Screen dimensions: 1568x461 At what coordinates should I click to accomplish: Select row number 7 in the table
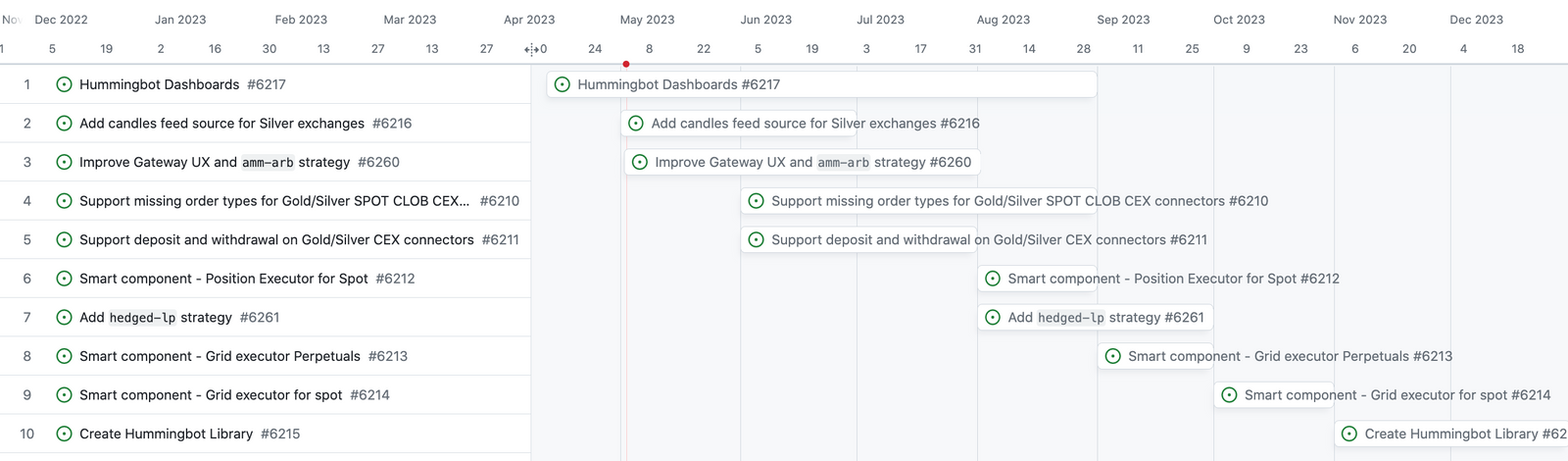coord(27,318)
